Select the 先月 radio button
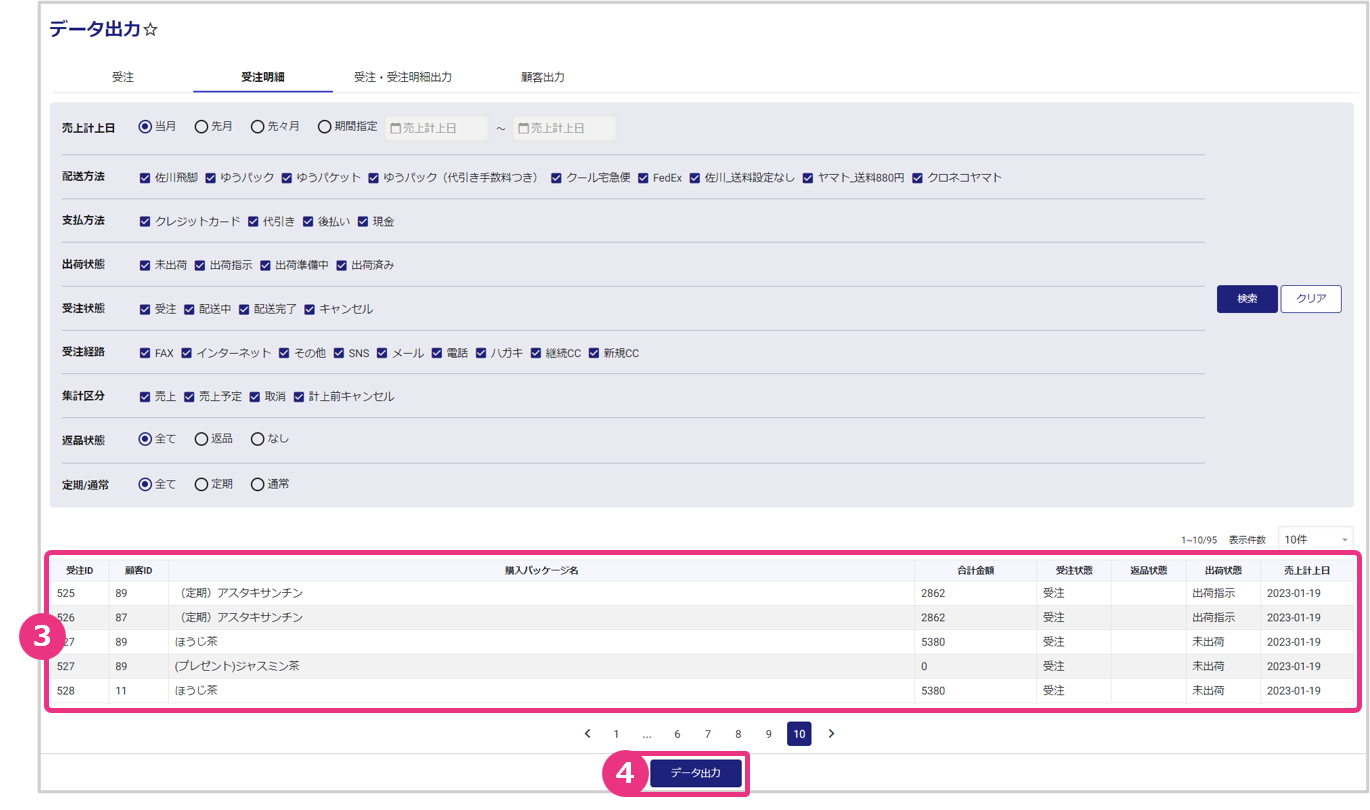 click(201, 127)
